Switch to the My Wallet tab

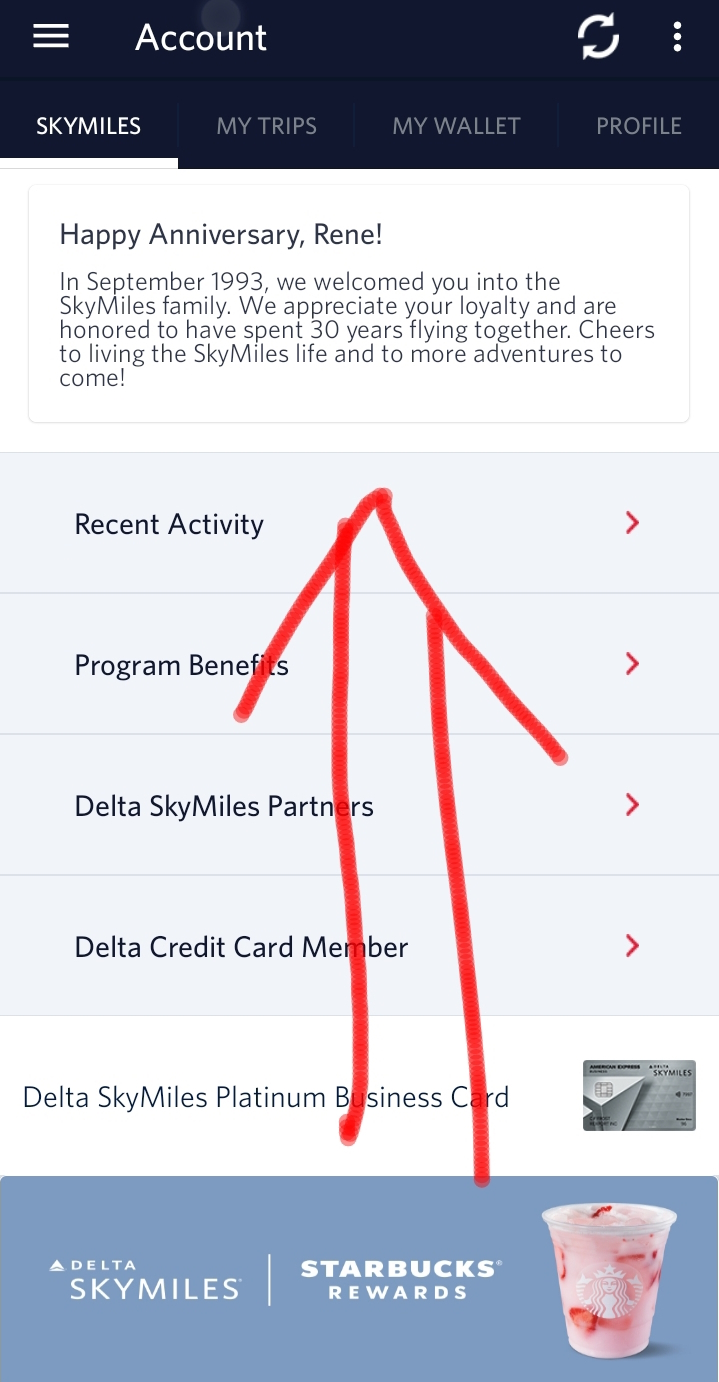click(x=456, y=126)
